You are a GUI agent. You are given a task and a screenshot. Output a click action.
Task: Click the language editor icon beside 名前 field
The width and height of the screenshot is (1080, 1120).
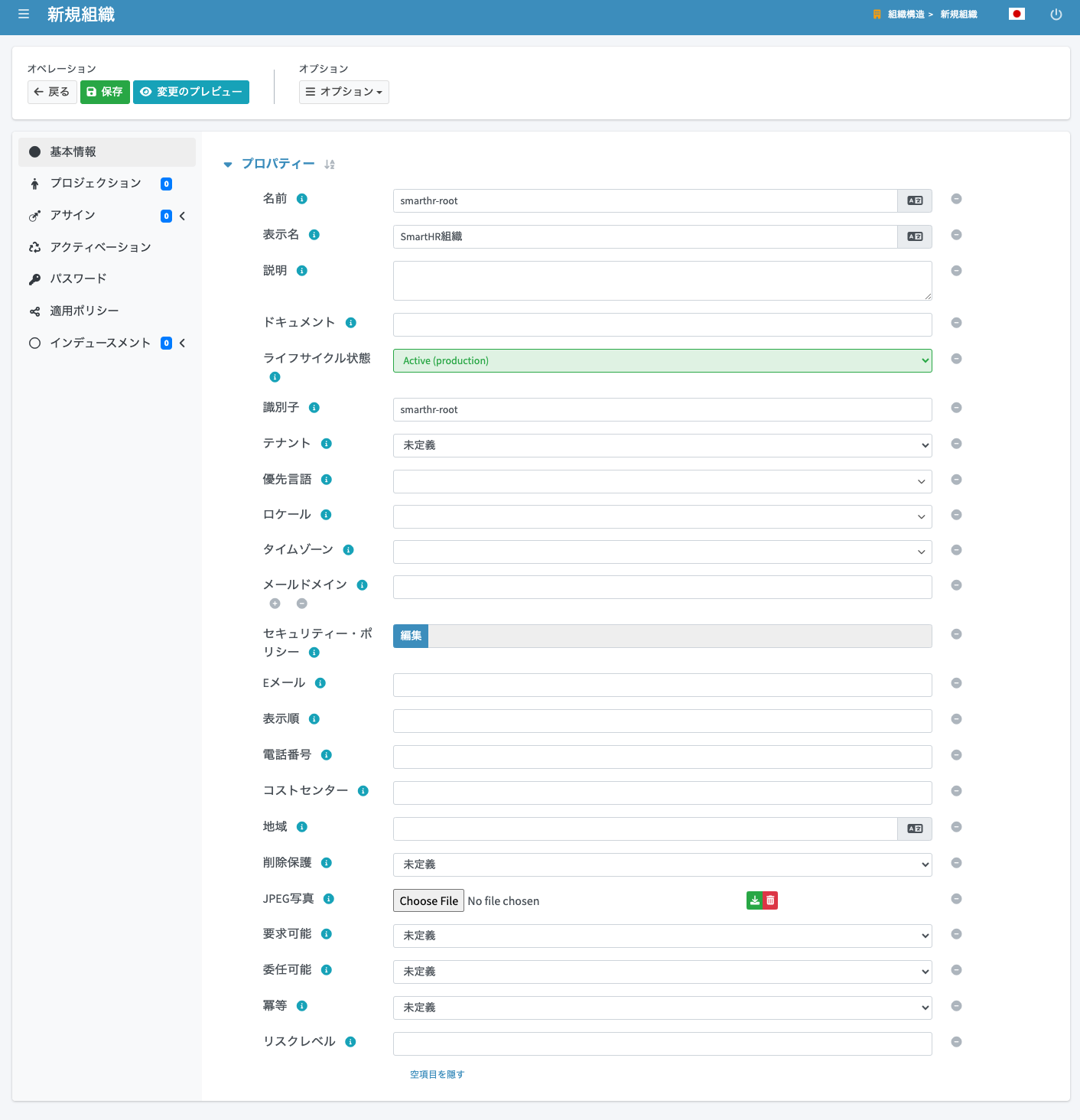915,201
